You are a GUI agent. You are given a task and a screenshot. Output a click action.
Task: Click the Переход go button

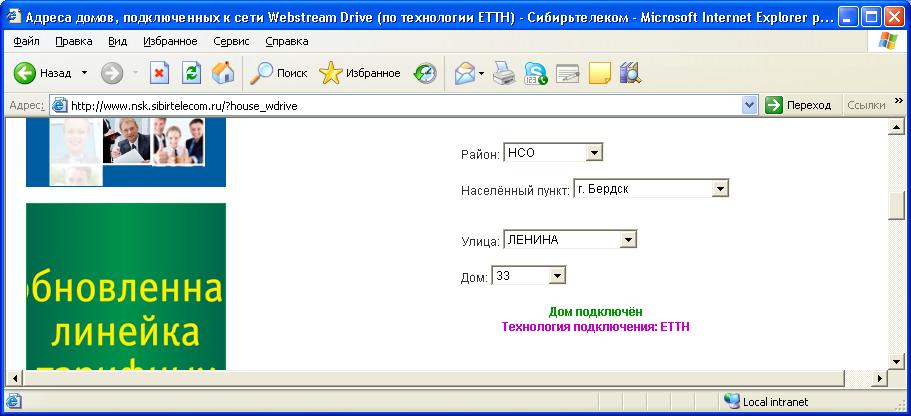coord(798,106)
